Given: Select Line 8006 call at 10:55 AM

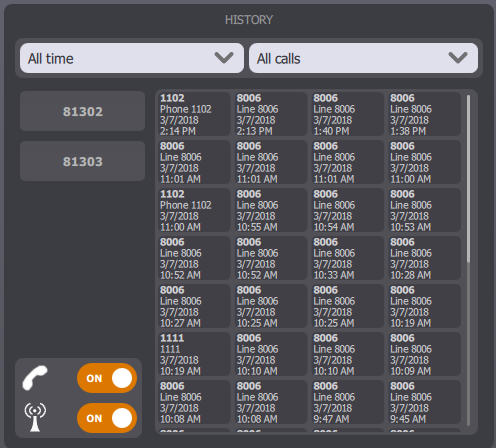Looking at the screenshot, I should [271, 210].
